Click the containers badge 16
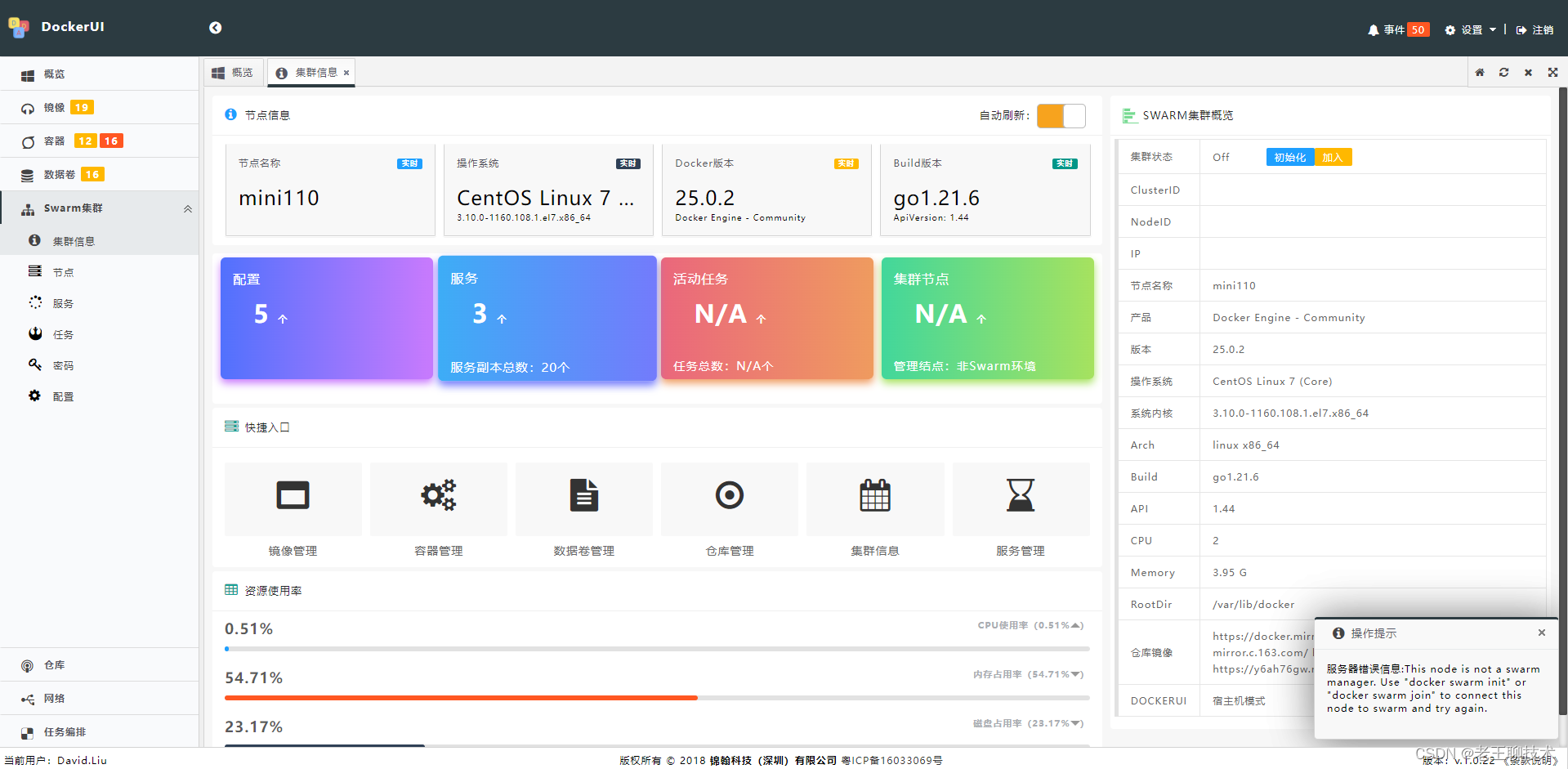 (x=111, y=141)
